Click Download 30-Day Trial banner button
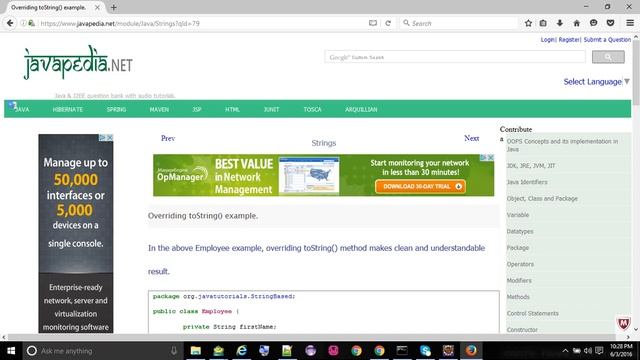Viewport: 640px width, 360px height. [x=420, y=187]
